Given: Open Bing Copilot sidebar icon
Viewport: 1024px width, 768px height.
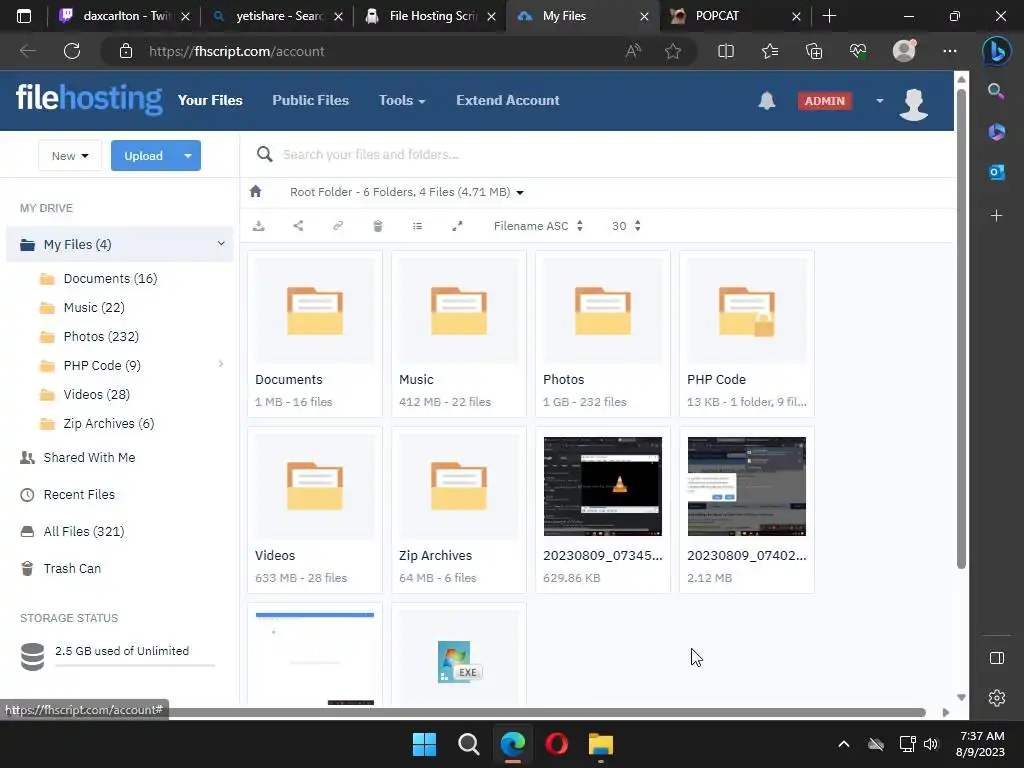Looking at the screenshot, I should (x=997, y=51).
